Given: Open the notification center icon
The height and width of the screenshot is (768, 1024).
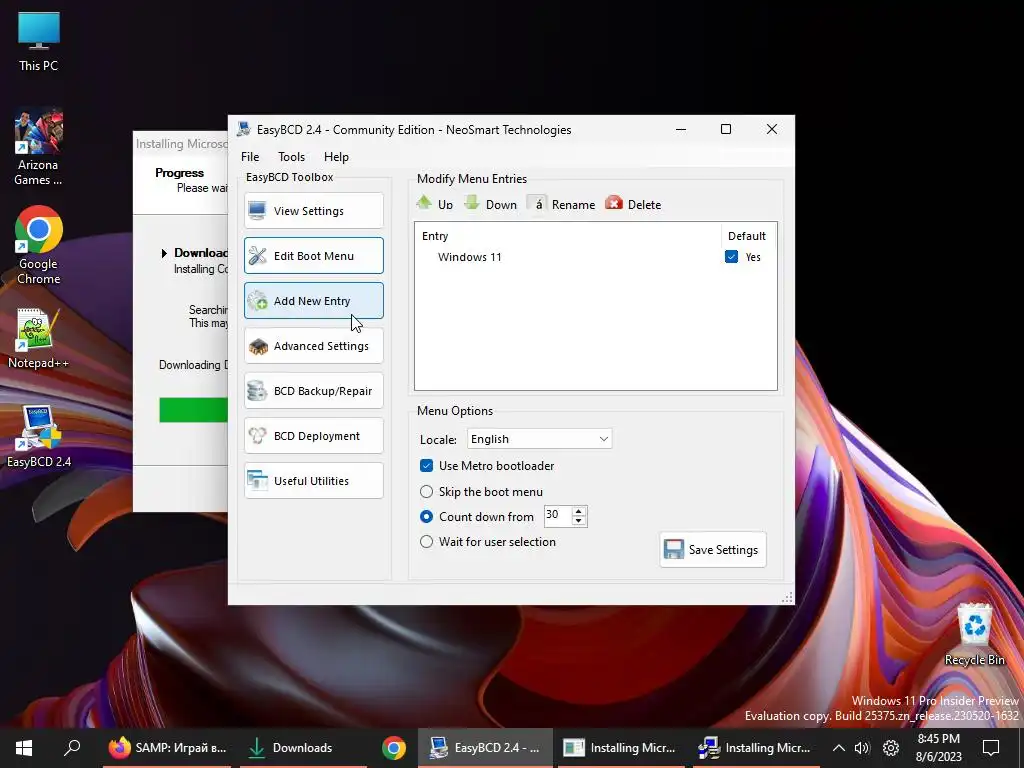Looking at the screenshot, I should click(991, 748).
